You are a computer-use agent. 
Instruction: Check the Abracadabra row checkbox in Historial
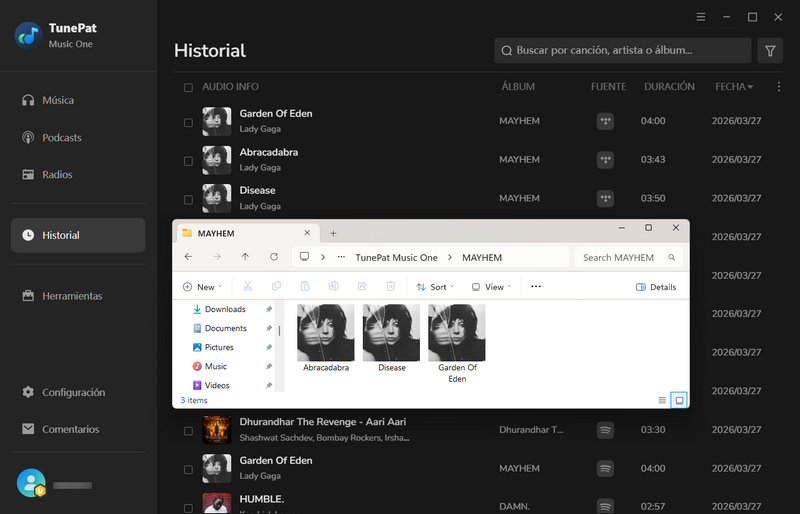tap(188, 161)
